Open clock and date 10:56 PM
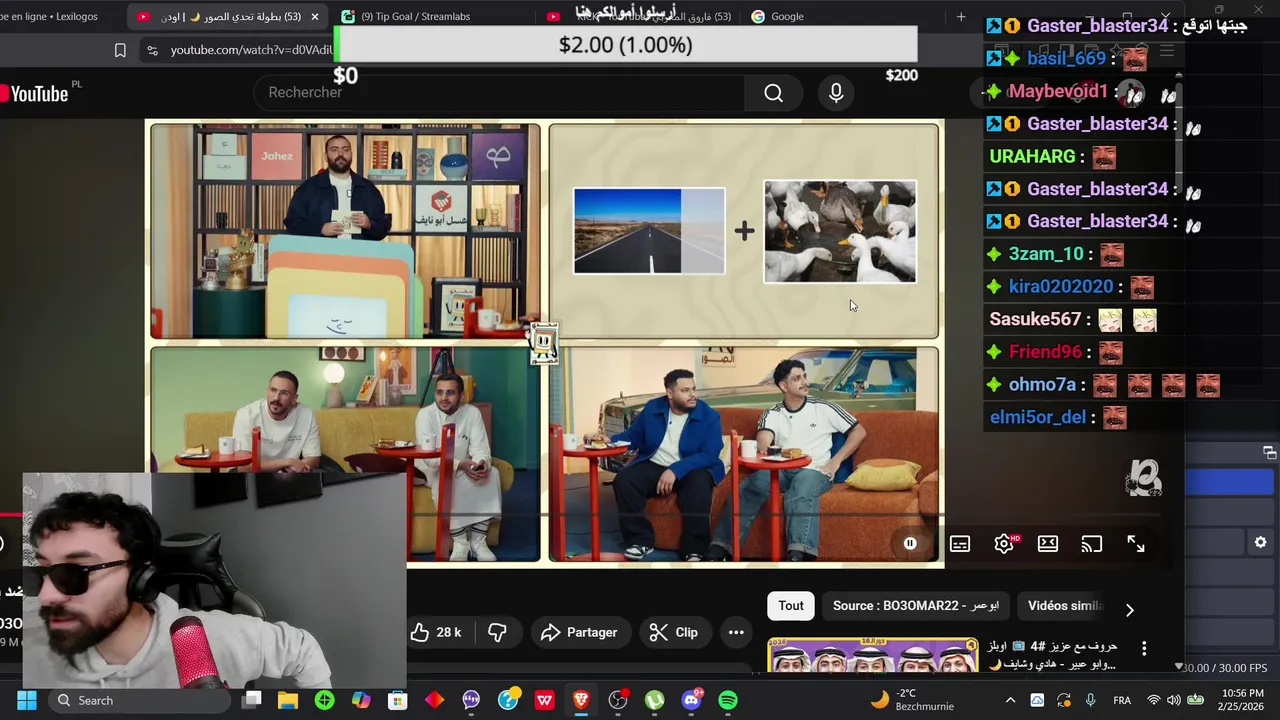1280x720 pixels. [1242, 700]
